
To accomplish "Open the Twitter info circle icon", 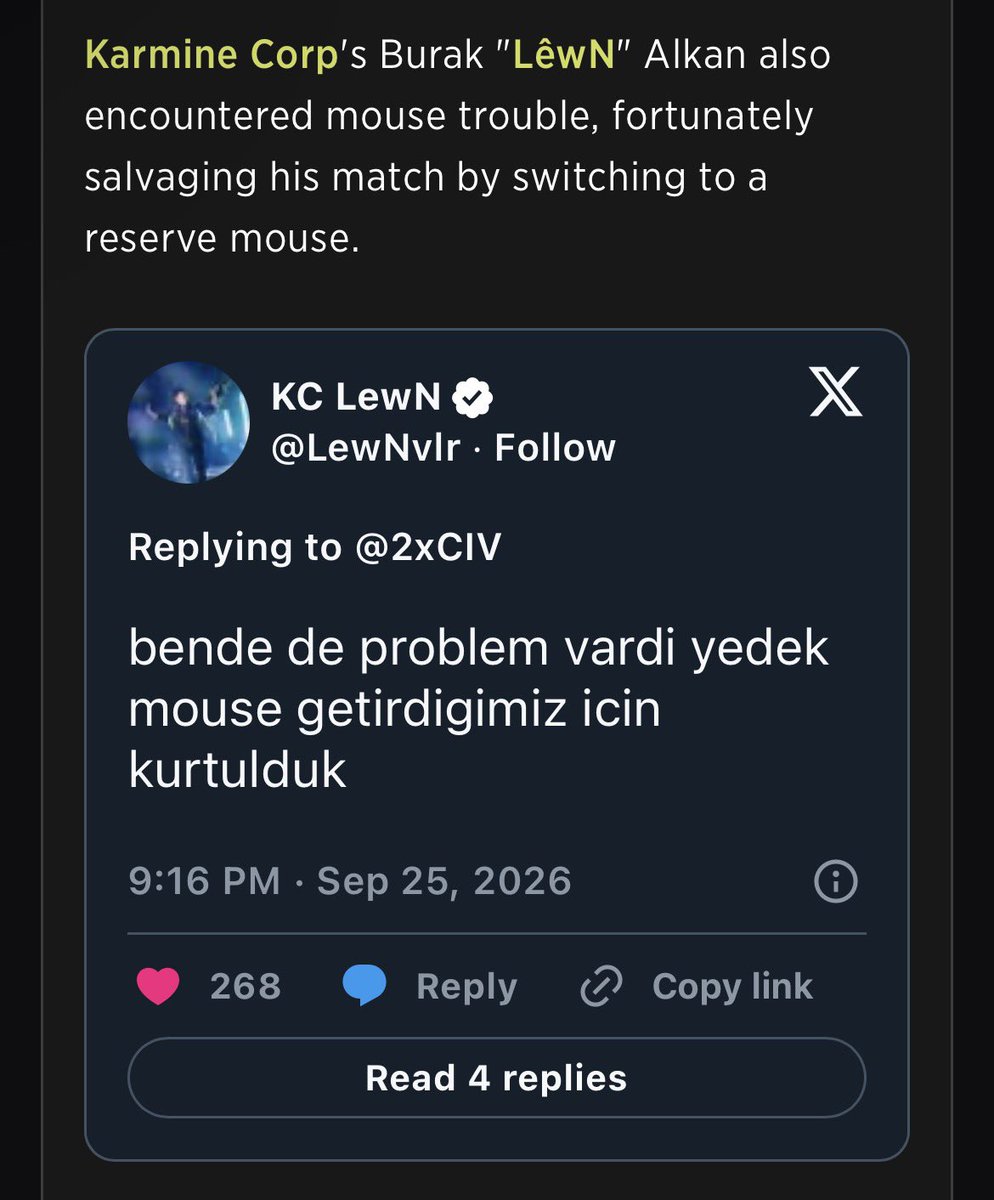I will [x=836, y=881].
